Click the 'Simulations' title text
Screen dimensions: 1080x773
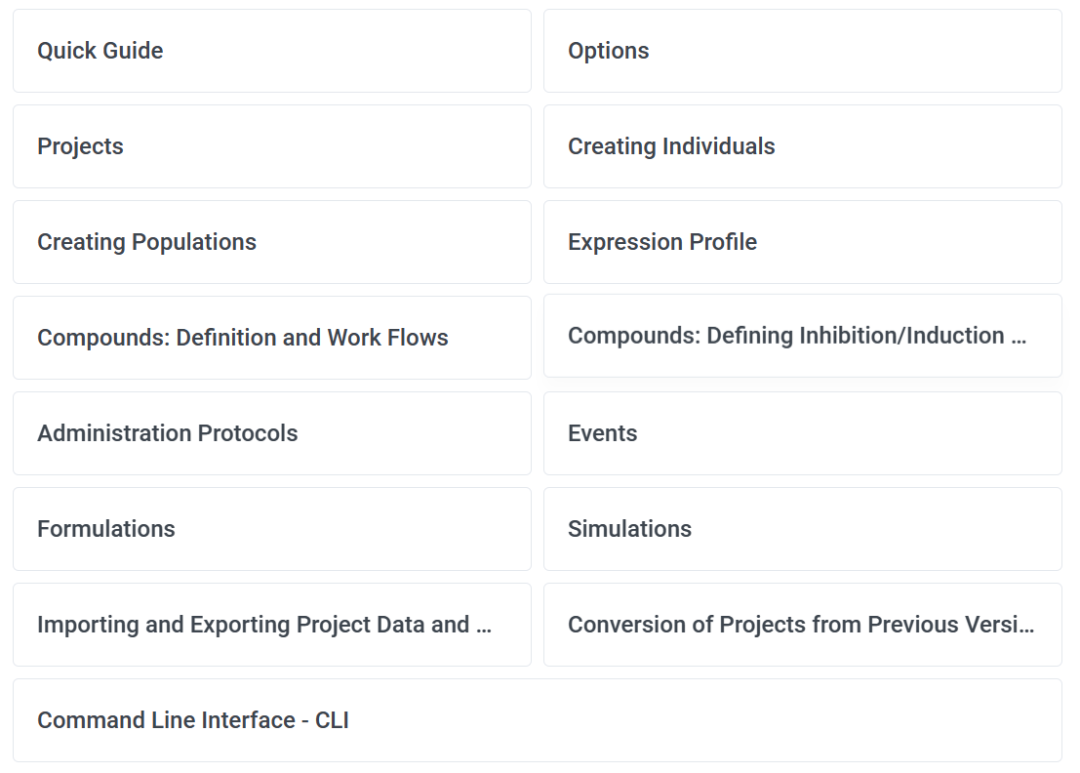pyautogui.click(x=629, y=529)
